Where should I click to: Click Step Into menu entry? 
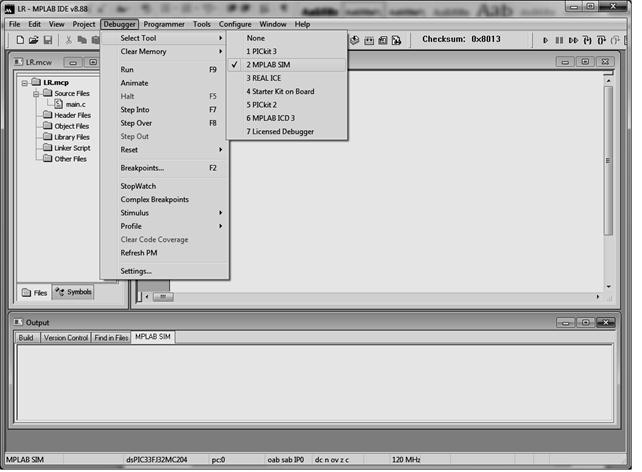pyautogui.click(x=165, y=110)
